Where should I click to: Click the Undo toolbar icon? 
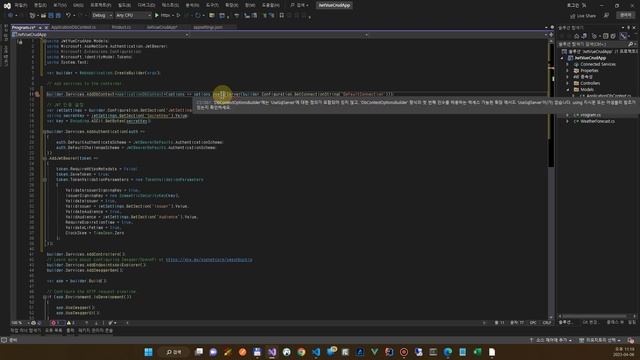pos(68,16)
